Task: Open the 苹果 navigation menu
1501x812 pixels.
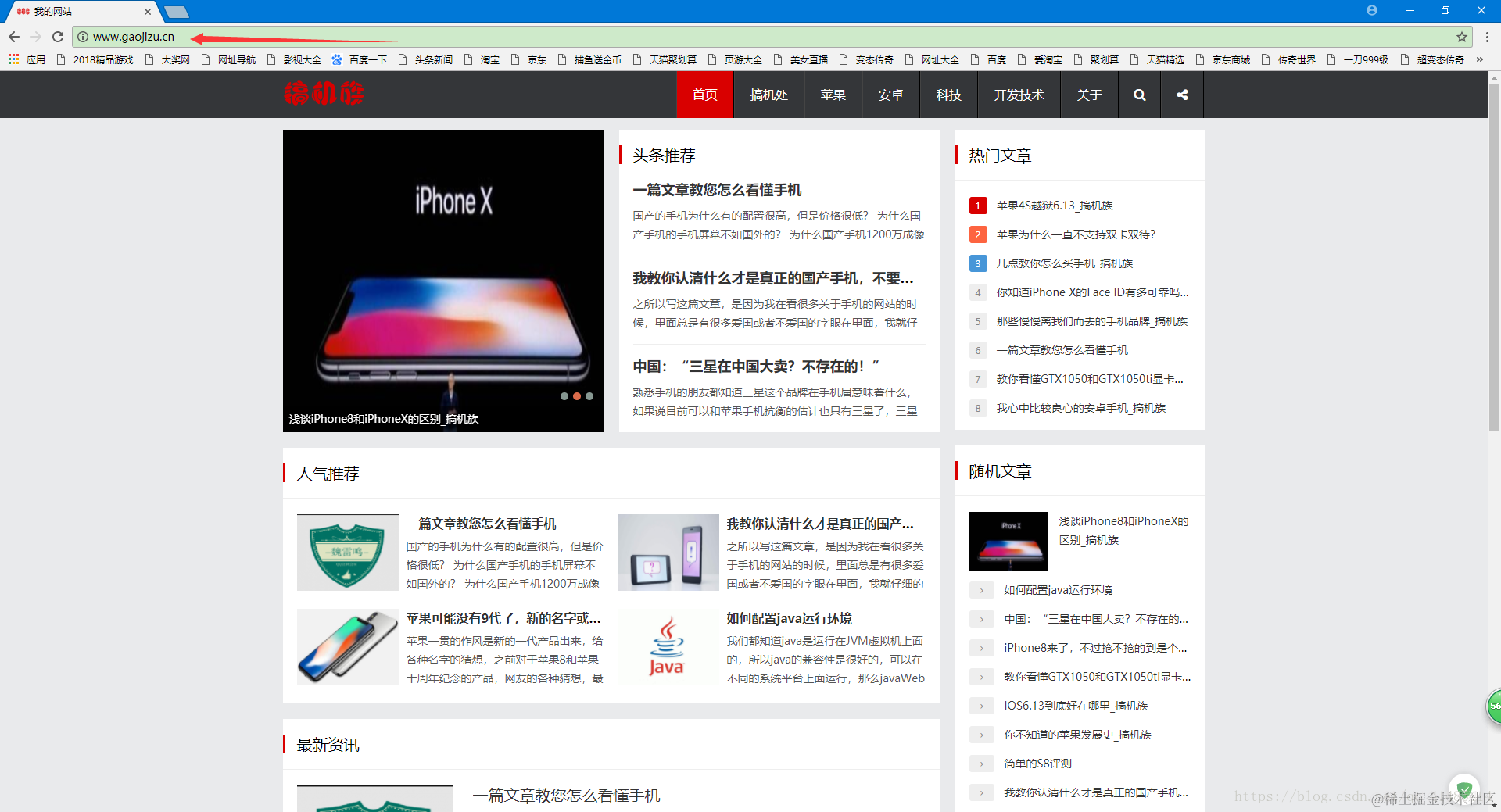Action: 833,95
